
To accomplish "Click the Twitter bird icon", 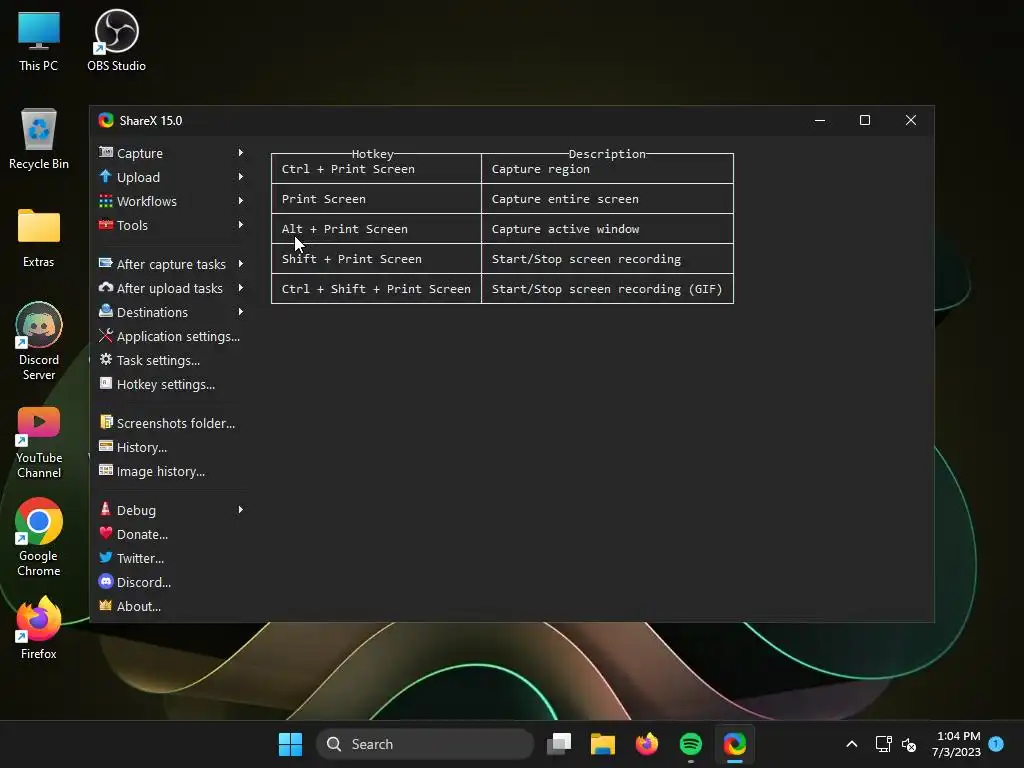I will tap(106, 557).
